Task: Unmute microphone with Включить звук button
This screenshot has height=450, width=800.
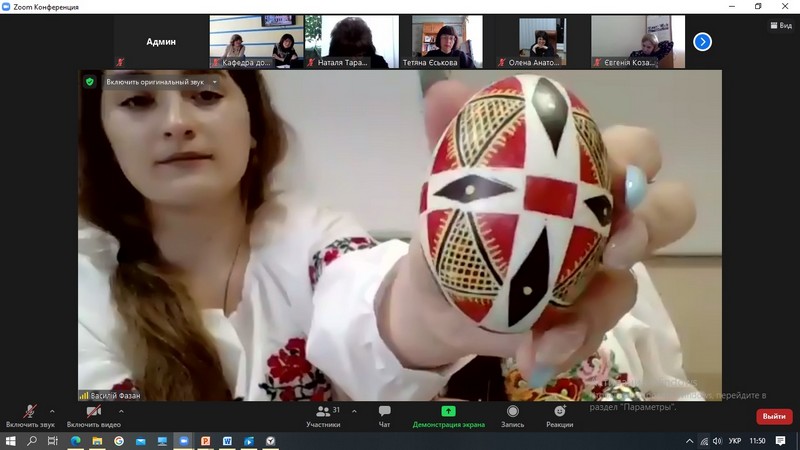Action: (30, 416)
